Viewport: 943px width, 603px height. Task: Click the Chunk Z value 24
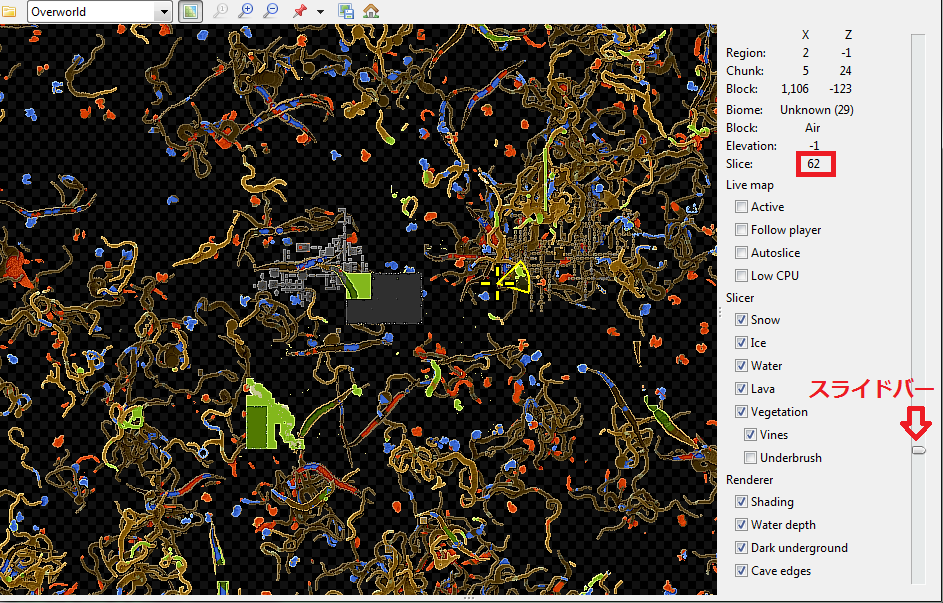pos(846,70)
